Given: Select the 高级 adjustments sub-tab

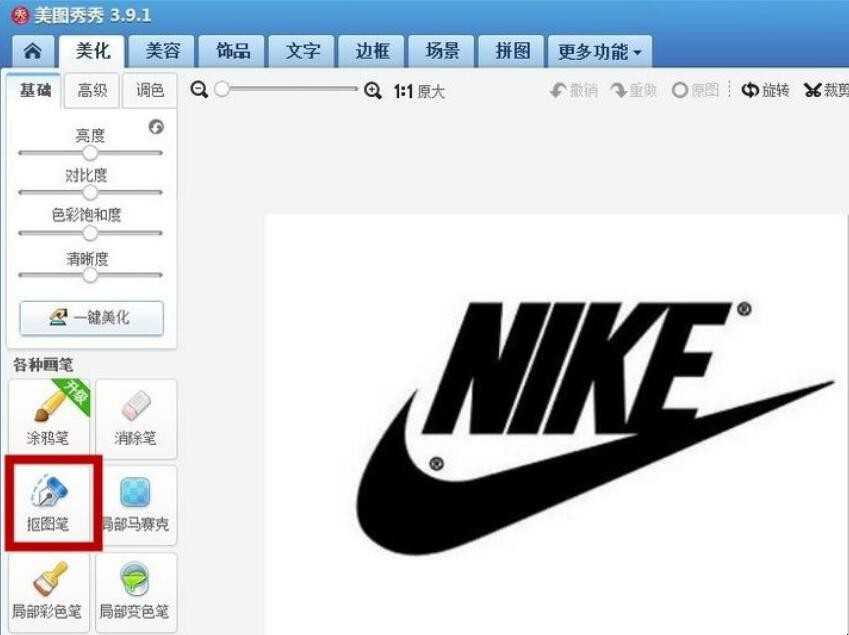Looking at the screenshot, I should 92,90.
